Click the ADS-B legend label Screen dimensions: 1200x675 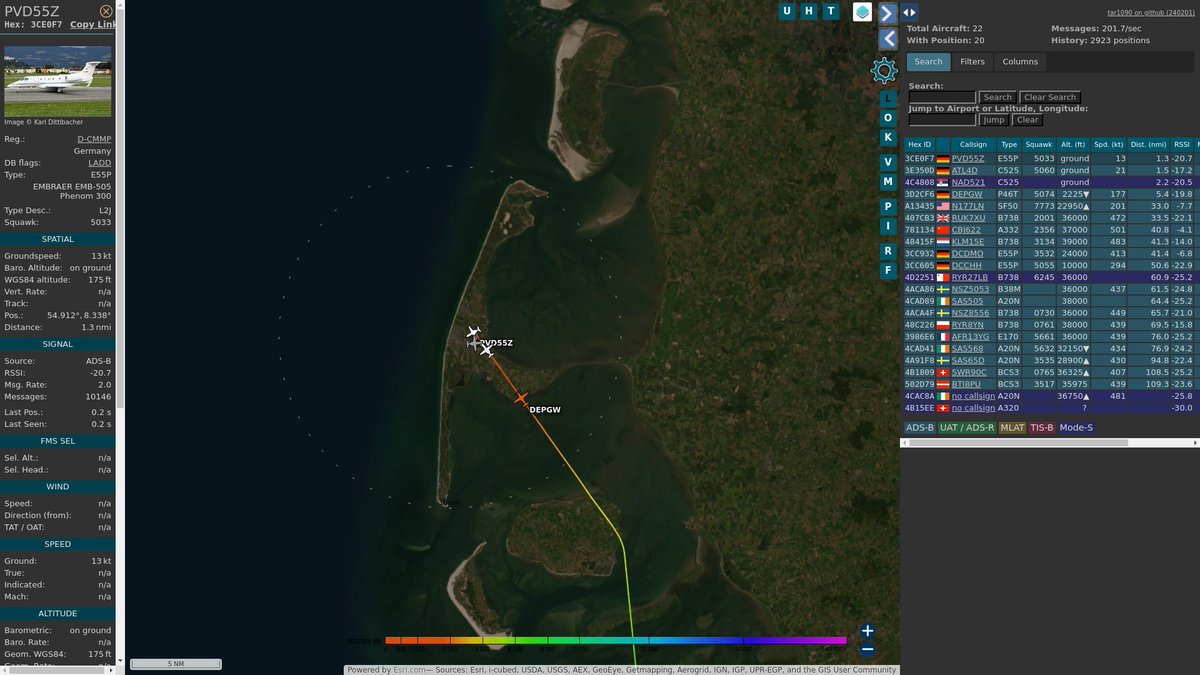(919, 428)
